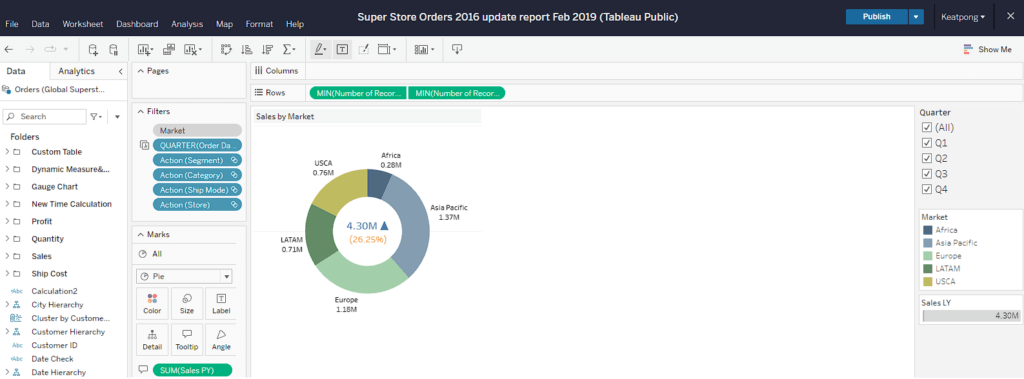Click the USCA color swatch in legend
The width and height of the screenshot is (1024, 379).
(927, 282)
